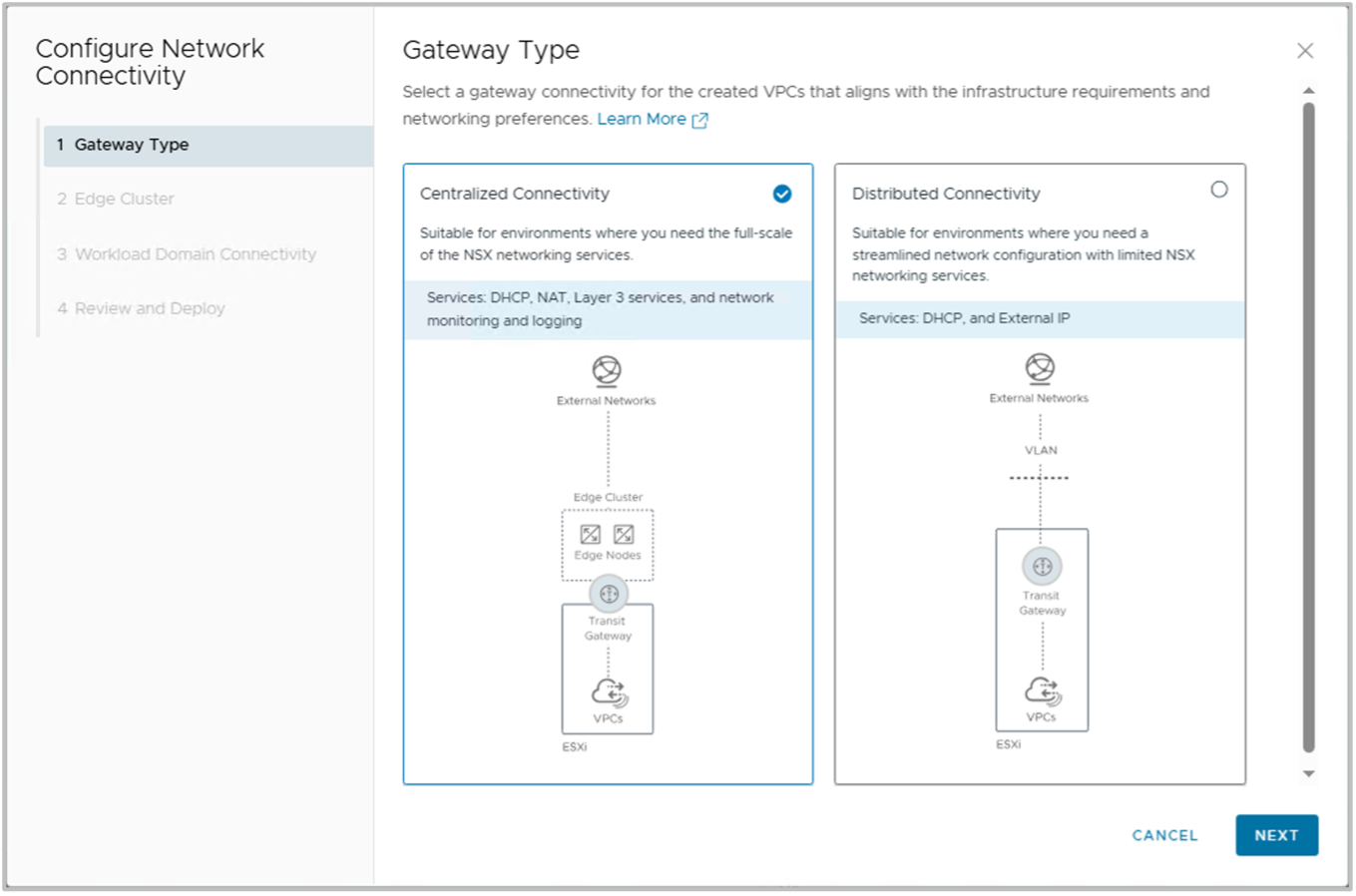Click the ESXi box in the Distributed diagram
This screenshot has height=896, width=1356.
(x=1042, y=629)
